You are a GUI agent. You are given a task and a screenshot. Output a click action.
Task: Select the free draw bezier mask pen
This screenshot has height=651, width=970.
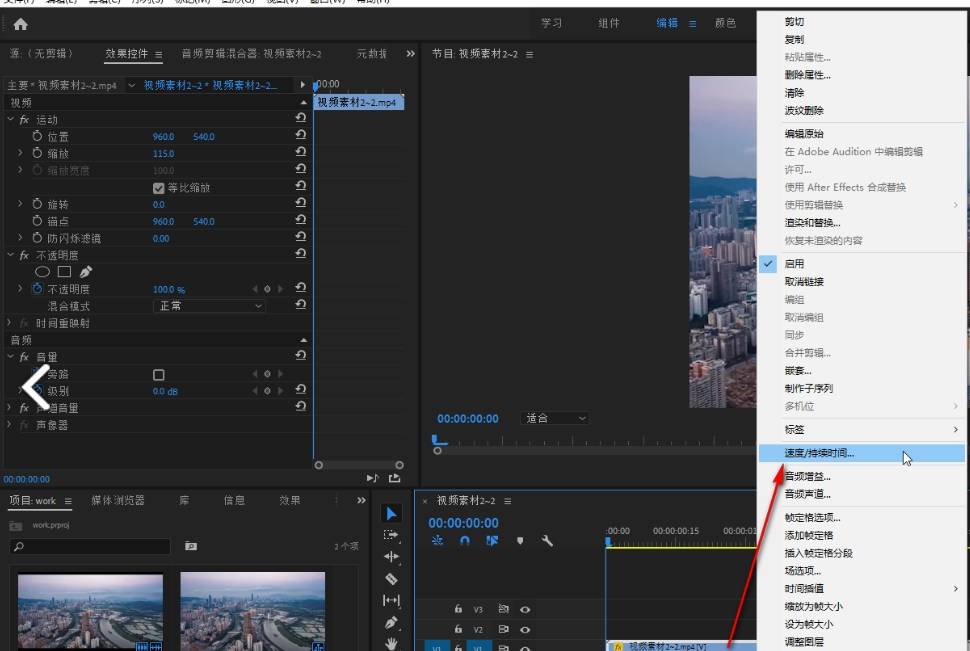(x=86, y=272)
